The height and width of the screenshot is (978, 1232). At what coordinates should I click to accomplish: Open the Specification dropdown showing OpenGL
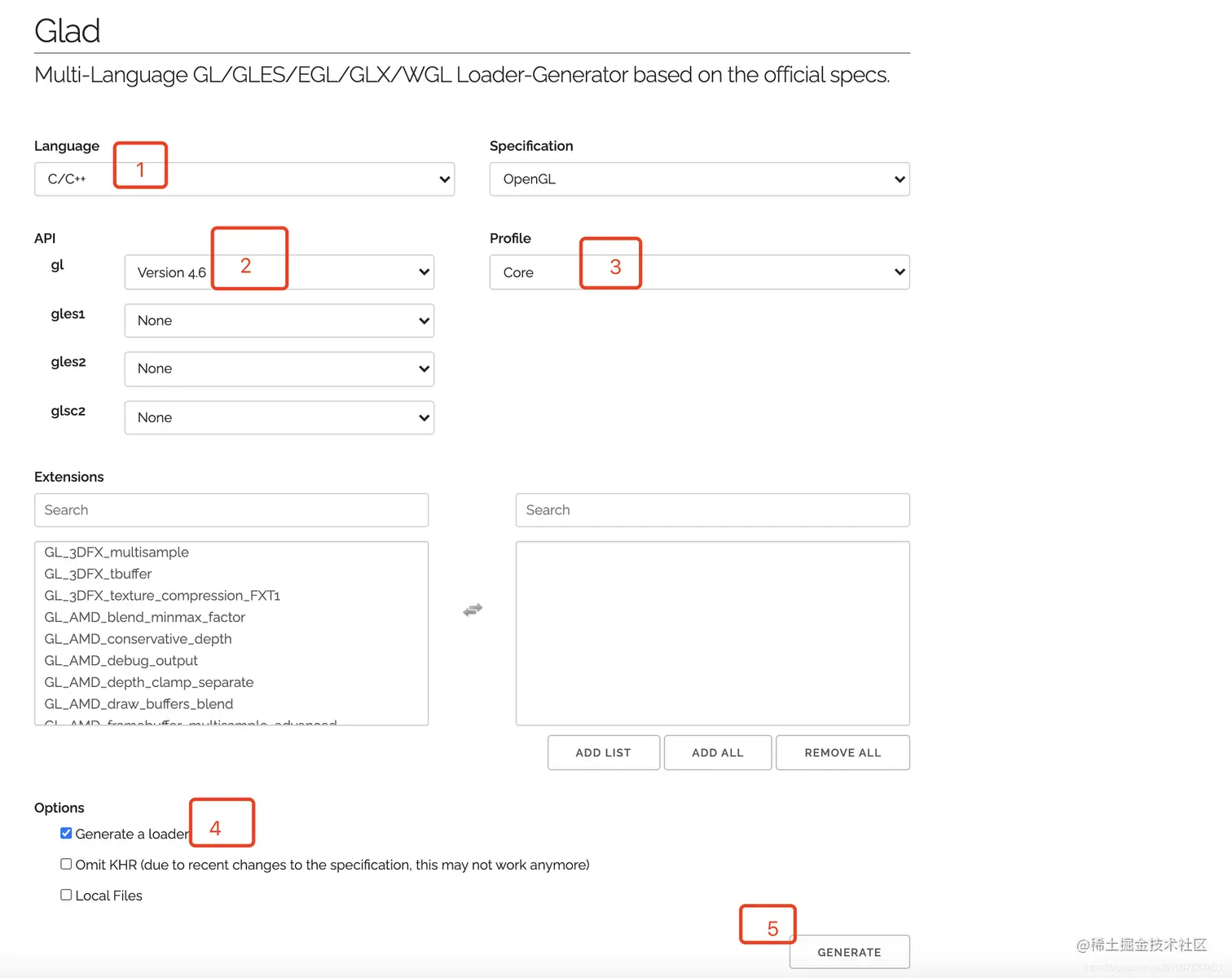point(699,179)
